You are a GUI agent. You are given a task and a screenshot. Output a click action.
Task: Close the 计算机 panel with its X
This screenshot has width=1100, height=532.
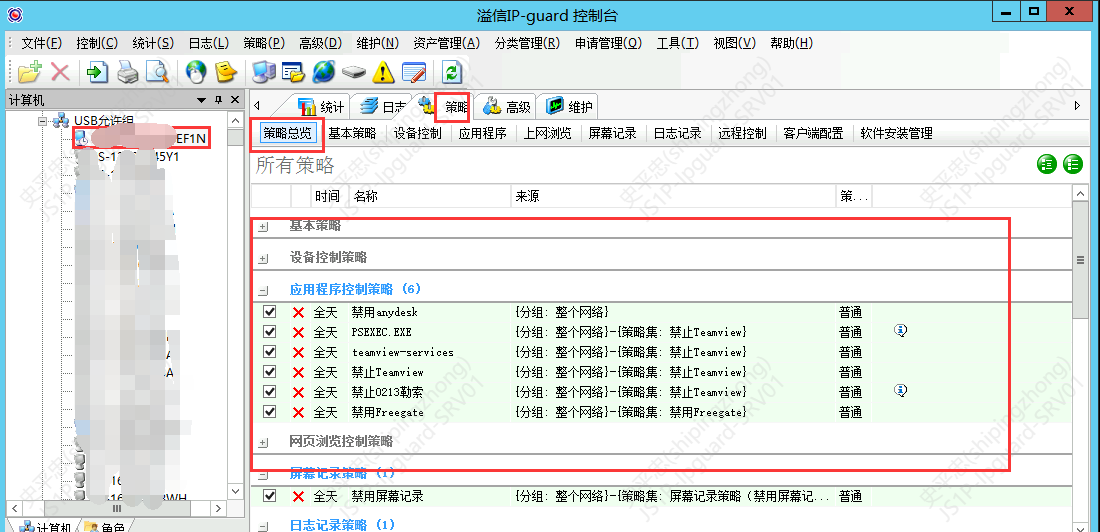pyautogui.click(x=235, y=100)
